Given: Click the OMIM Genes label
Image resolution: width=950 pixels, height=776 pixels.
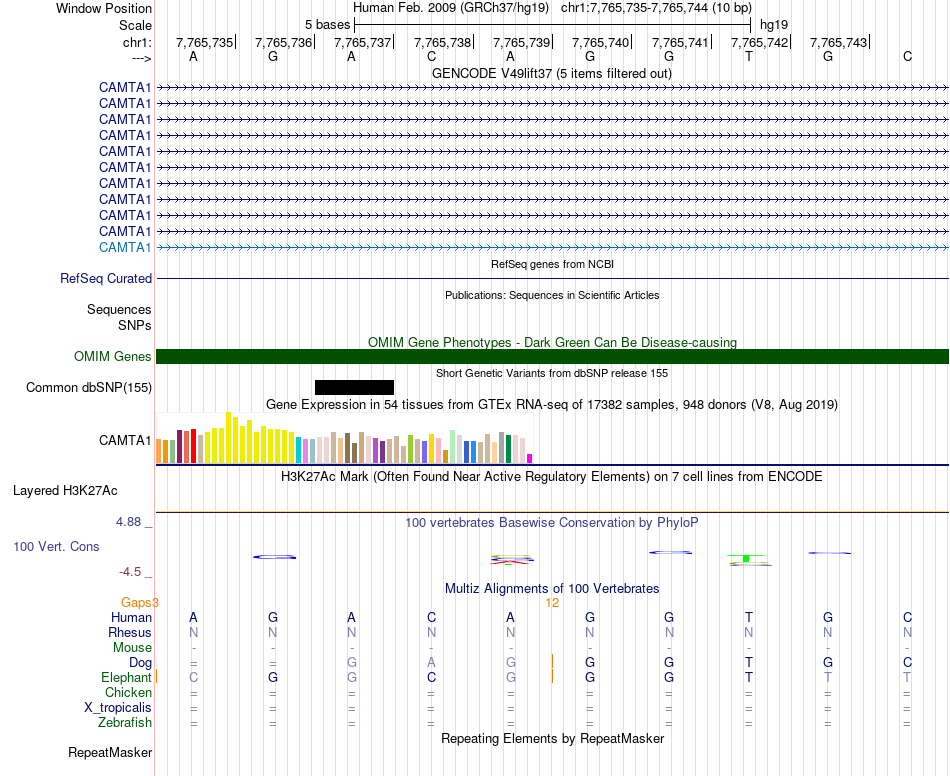Looking at the screenshot, I should (112, 356).
